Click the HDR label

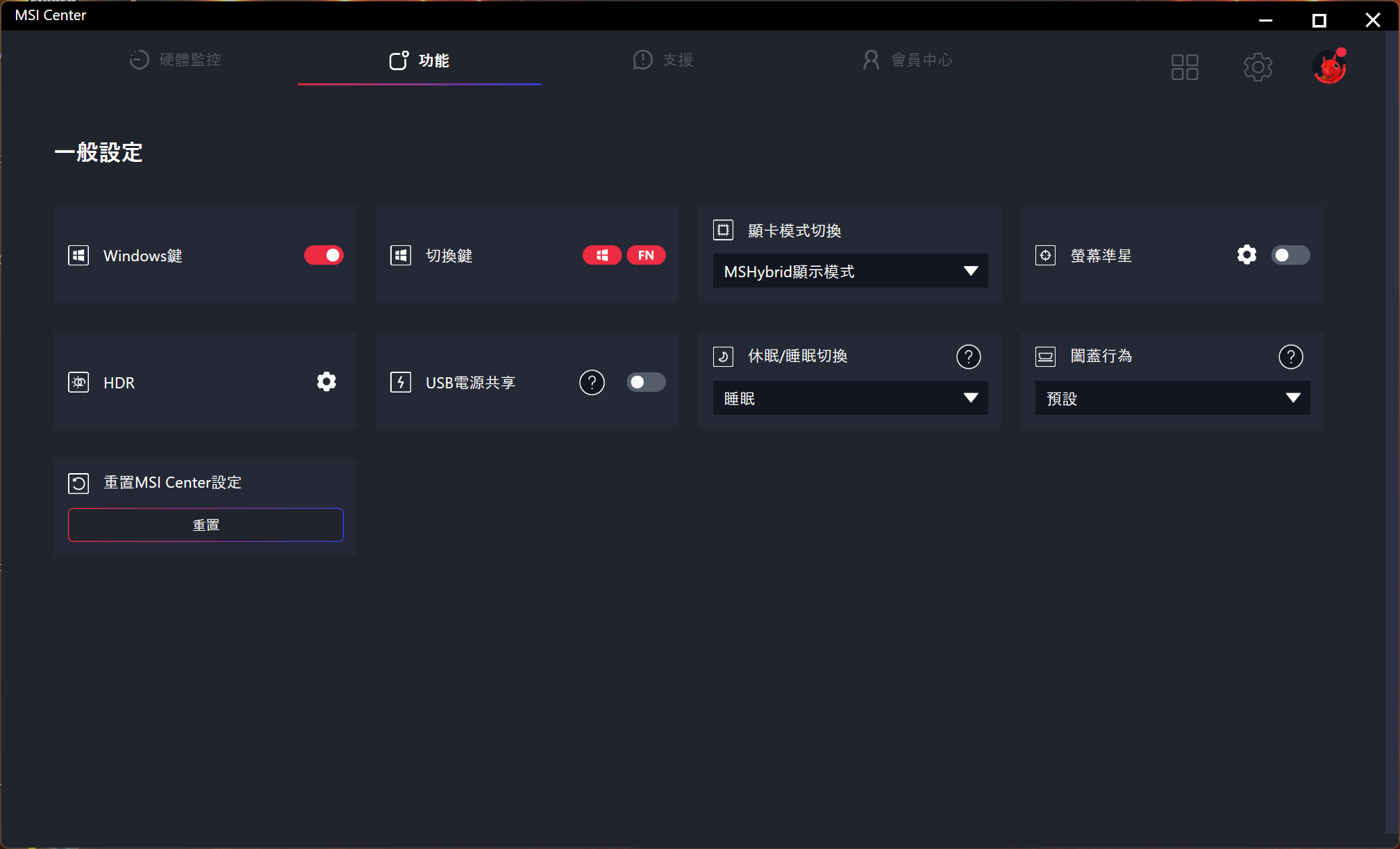click(119, 383)
